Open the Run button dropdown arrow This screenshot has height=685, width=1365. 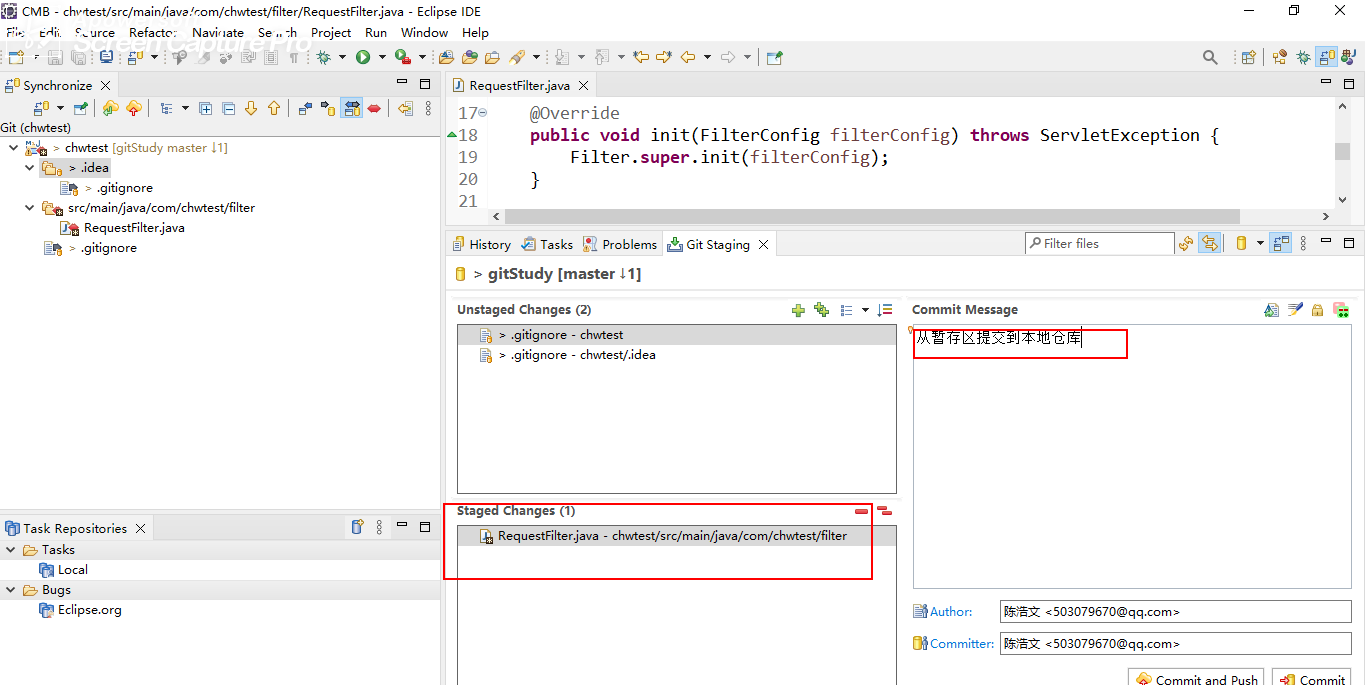tap(380, 57)
